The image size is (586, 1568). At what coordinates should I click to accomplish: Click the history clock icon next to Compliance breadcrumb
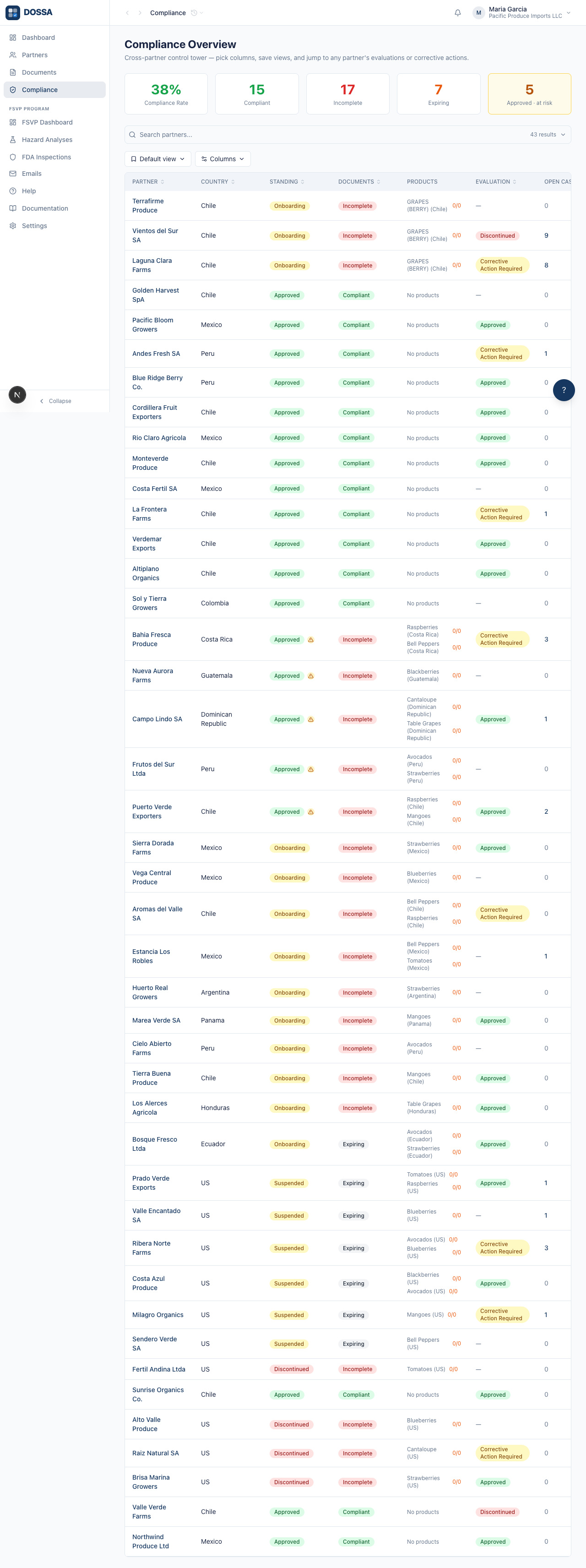(194, 13)
